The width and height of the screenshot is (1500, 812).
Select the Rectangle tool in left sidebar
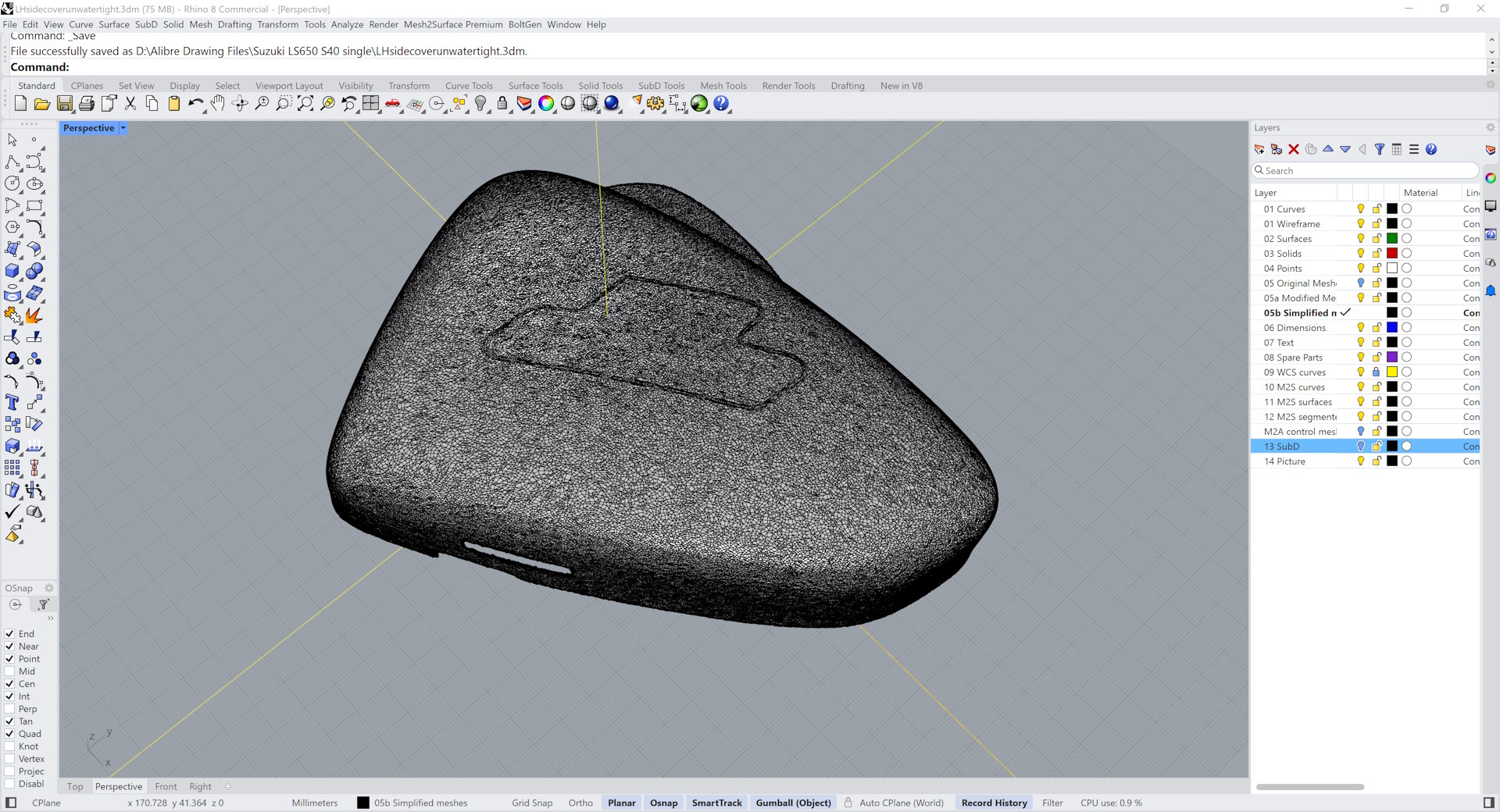point(34,206)
